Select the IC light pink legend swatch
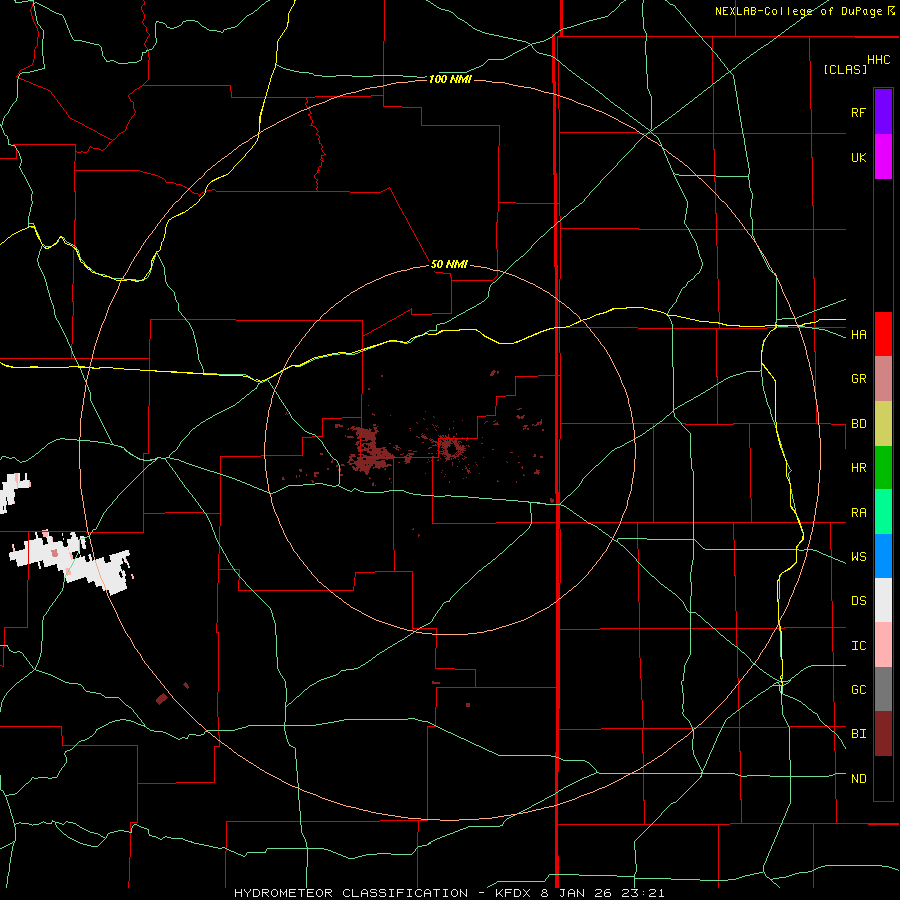900x900 pixels. (x=883, y=645)
